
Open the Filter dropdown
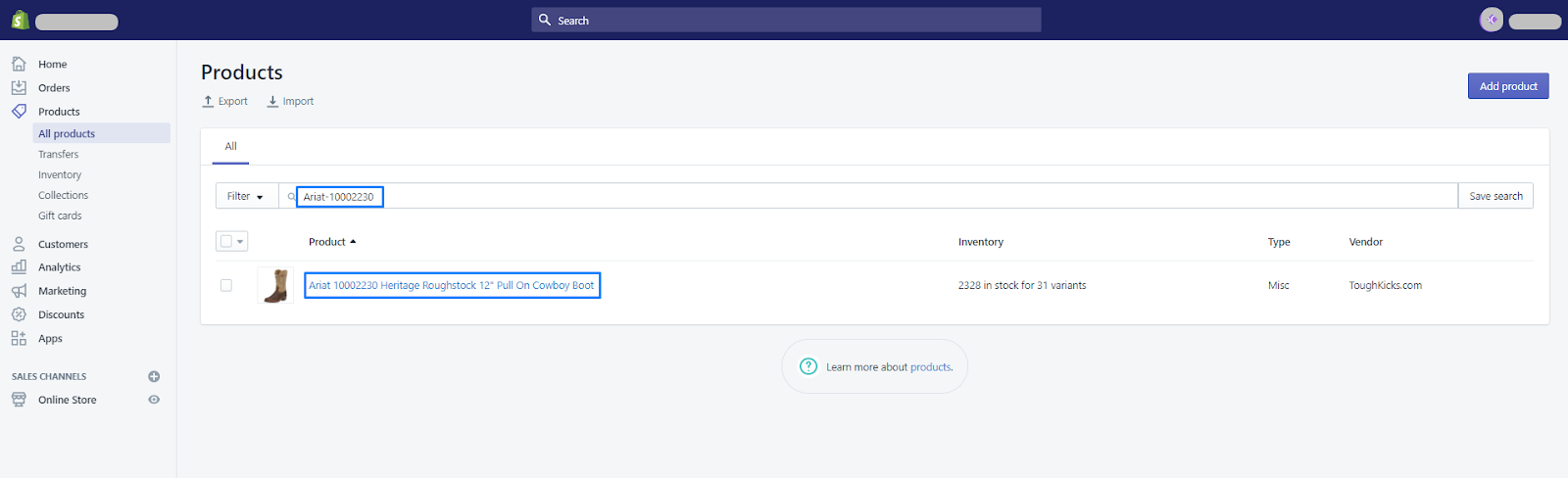(246, 196)
